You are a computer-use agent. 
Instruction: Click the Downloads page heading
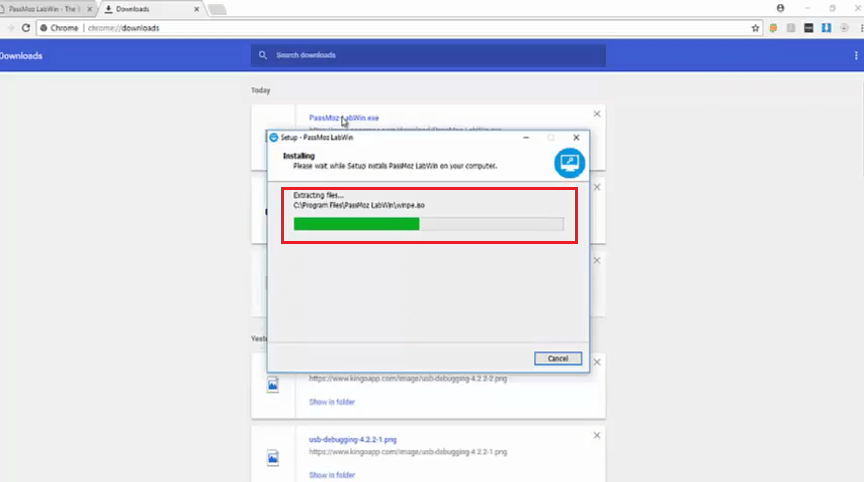click(21, 56)
